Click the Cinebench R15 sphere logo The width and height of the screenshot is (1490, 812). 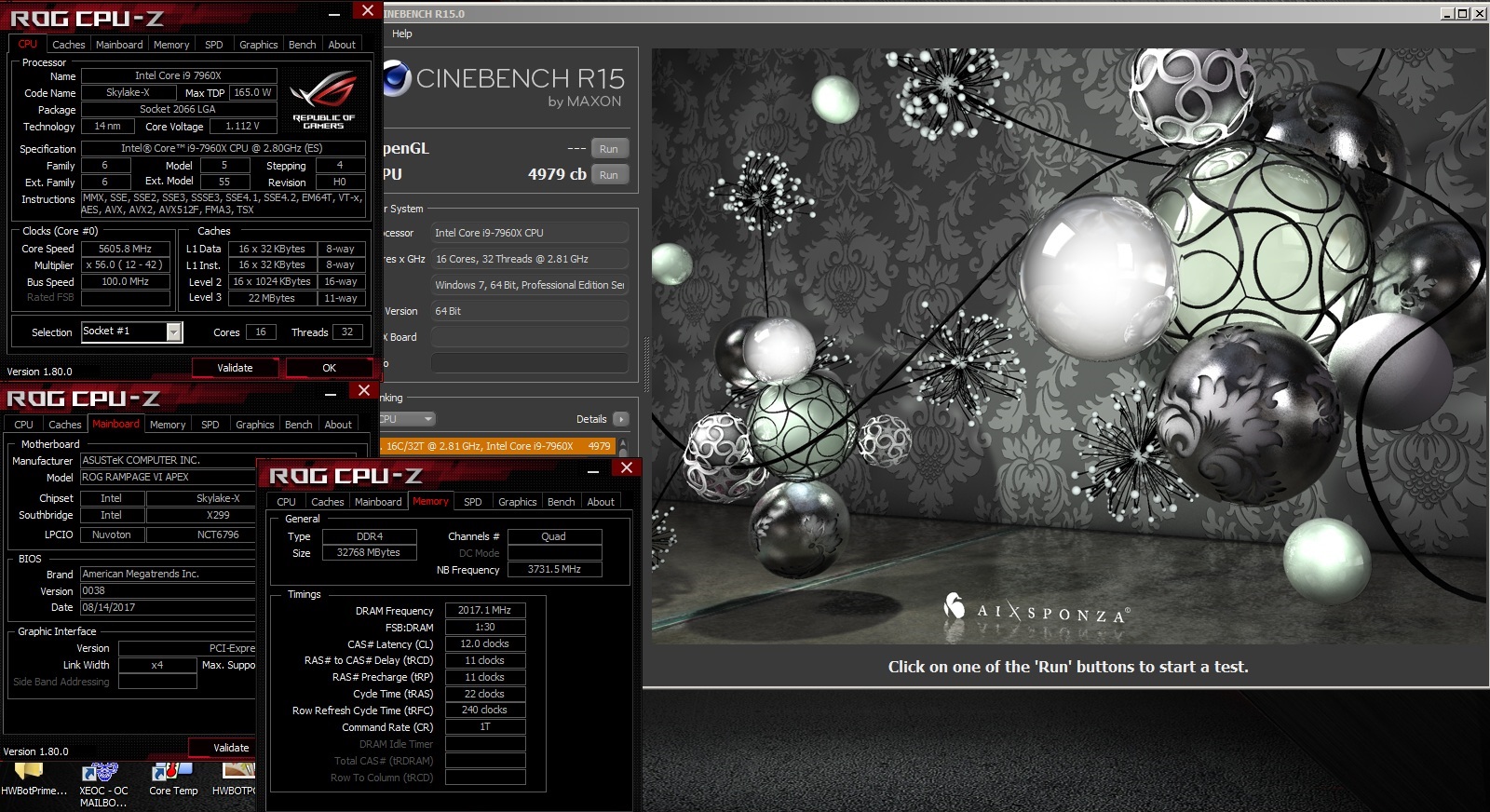pos(397,78)
